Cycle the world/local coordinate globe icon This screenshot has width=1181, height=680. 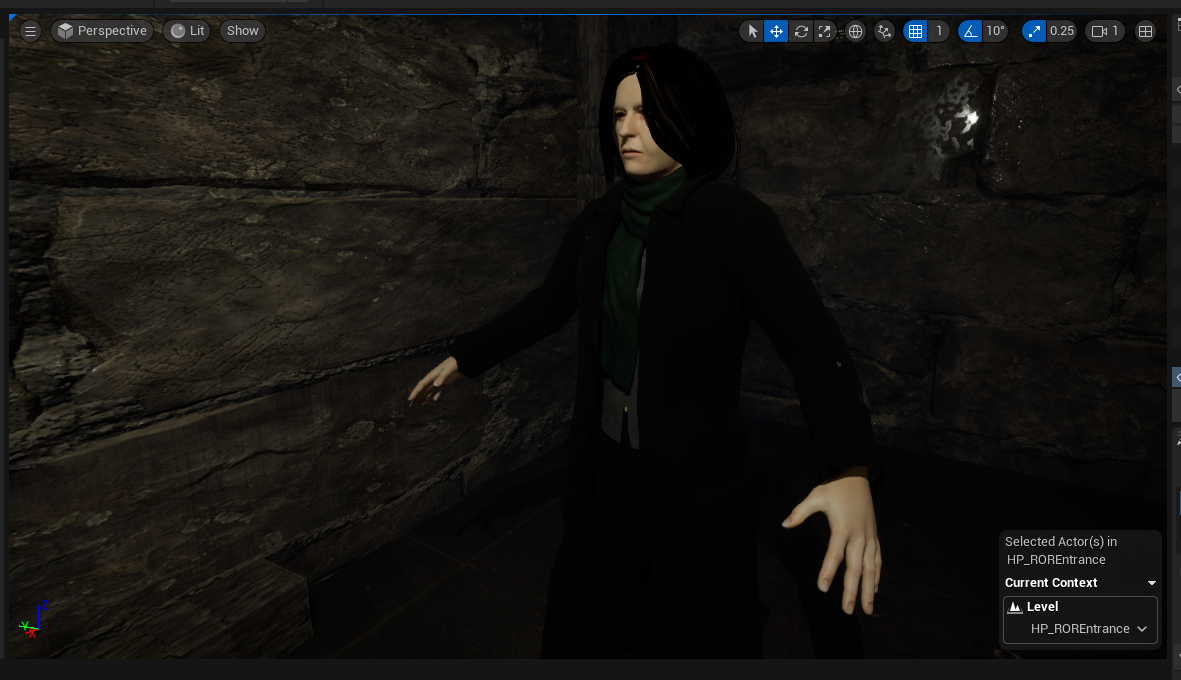[x=855, y=31]
